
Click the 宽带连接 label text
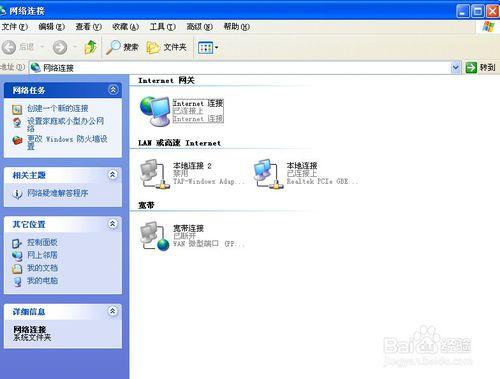click(x=188, y=228)
